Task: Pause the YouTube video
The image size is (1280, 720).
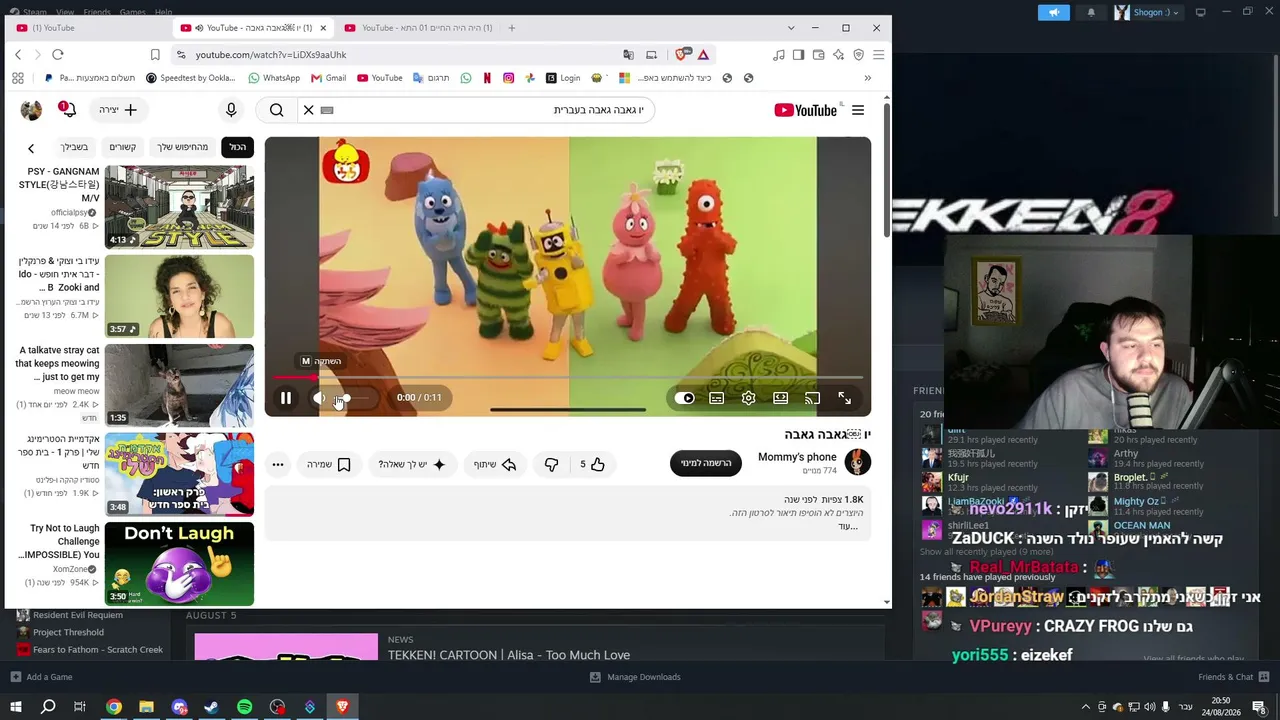Action: (286, 398)
